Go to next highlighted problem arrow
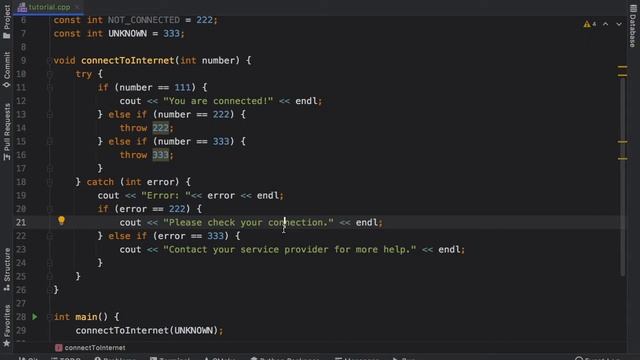640x360 pixels. 619,24
